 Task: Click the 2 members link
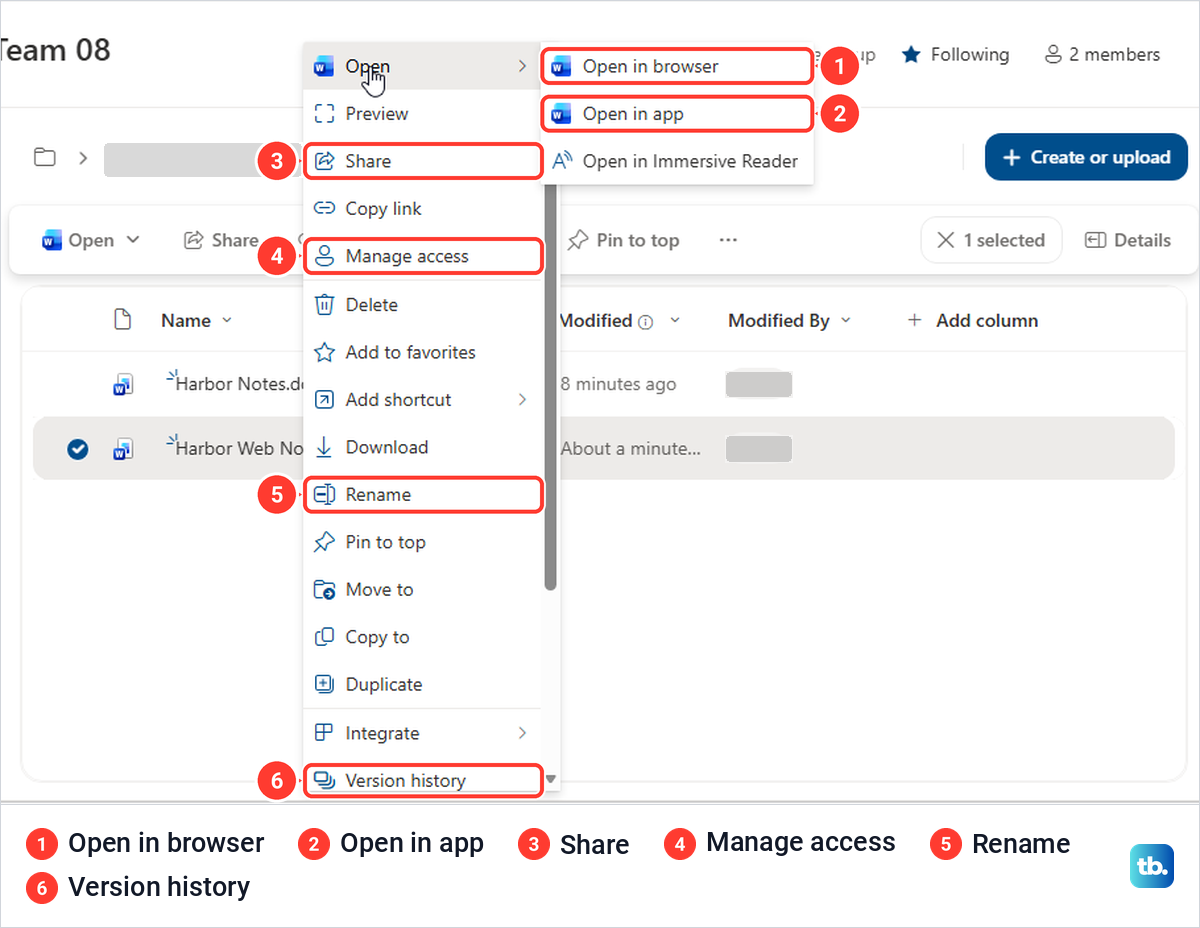1102,55
